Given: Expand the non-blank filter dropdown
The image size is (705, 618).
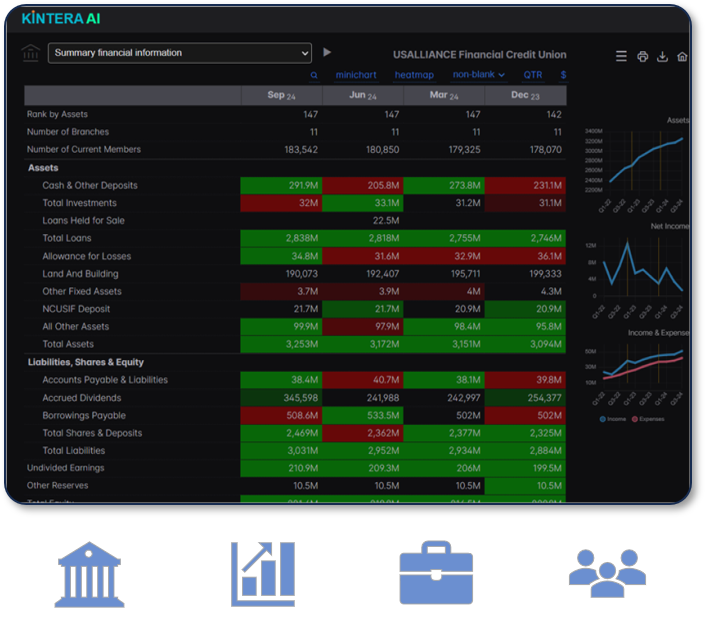Looking at the screenshot, I should click(478, 75).
